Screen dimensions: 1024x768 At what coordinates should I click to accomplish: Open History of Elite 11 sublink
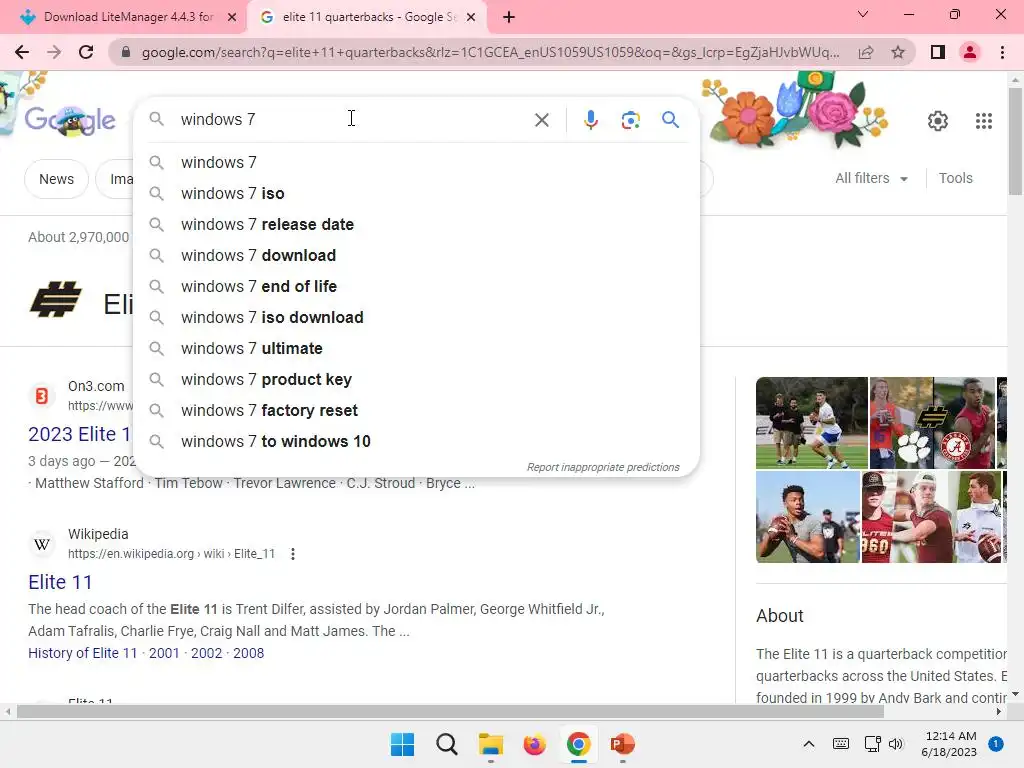[83, 653]
